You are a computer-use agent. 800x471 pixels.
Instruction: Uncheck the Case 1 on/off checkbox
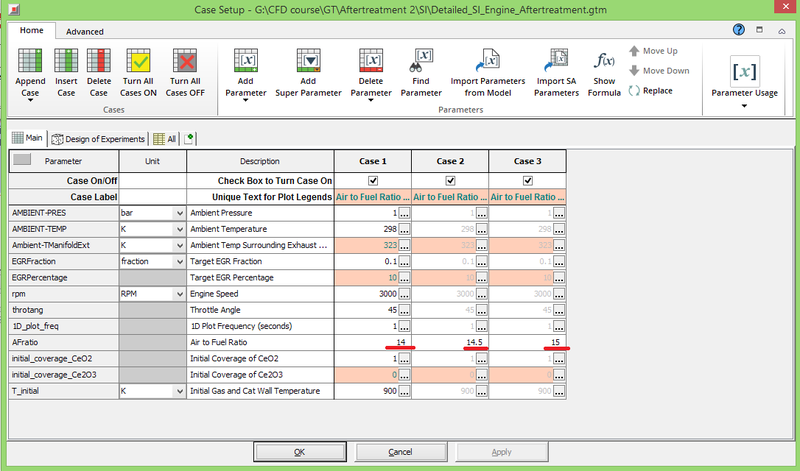coord(373,180)
